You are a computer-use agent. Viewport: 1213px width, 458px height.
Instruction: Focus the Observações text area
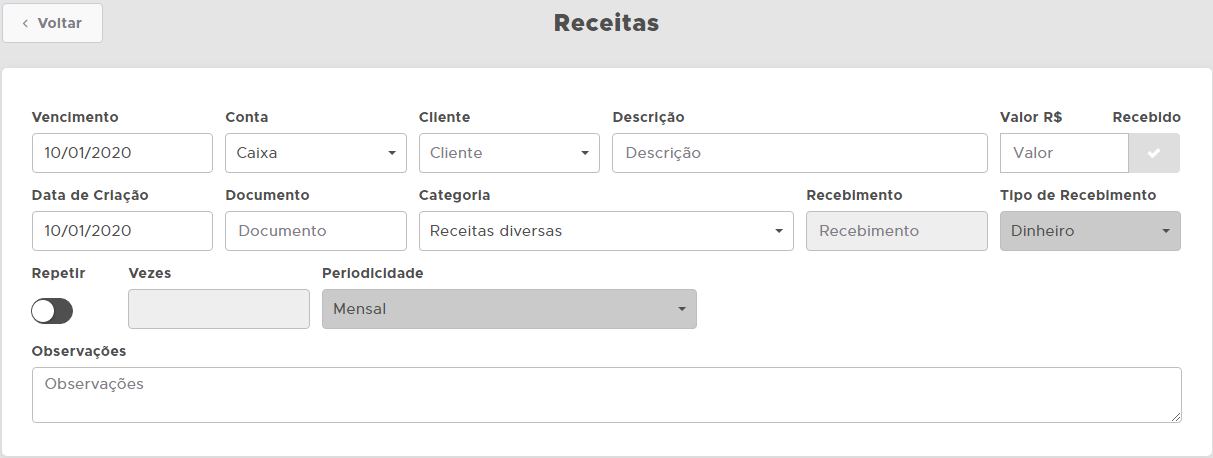point(606,394)
